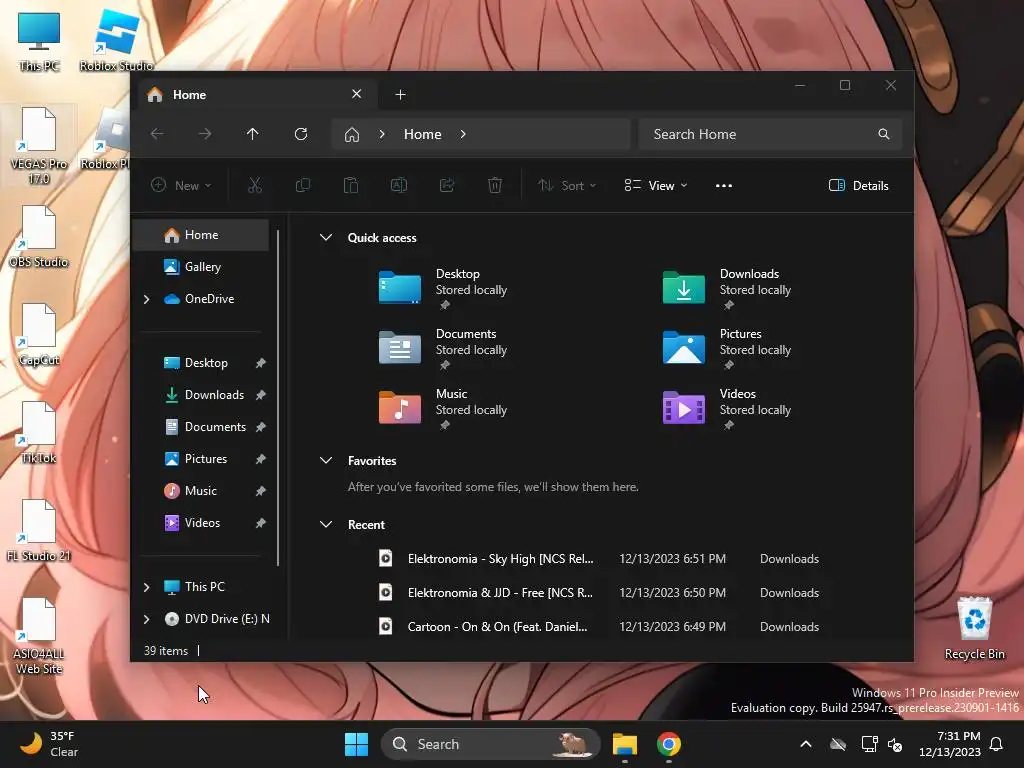
Task: Open the weather widget showing 35°F Clear
Action: (49, 744)
